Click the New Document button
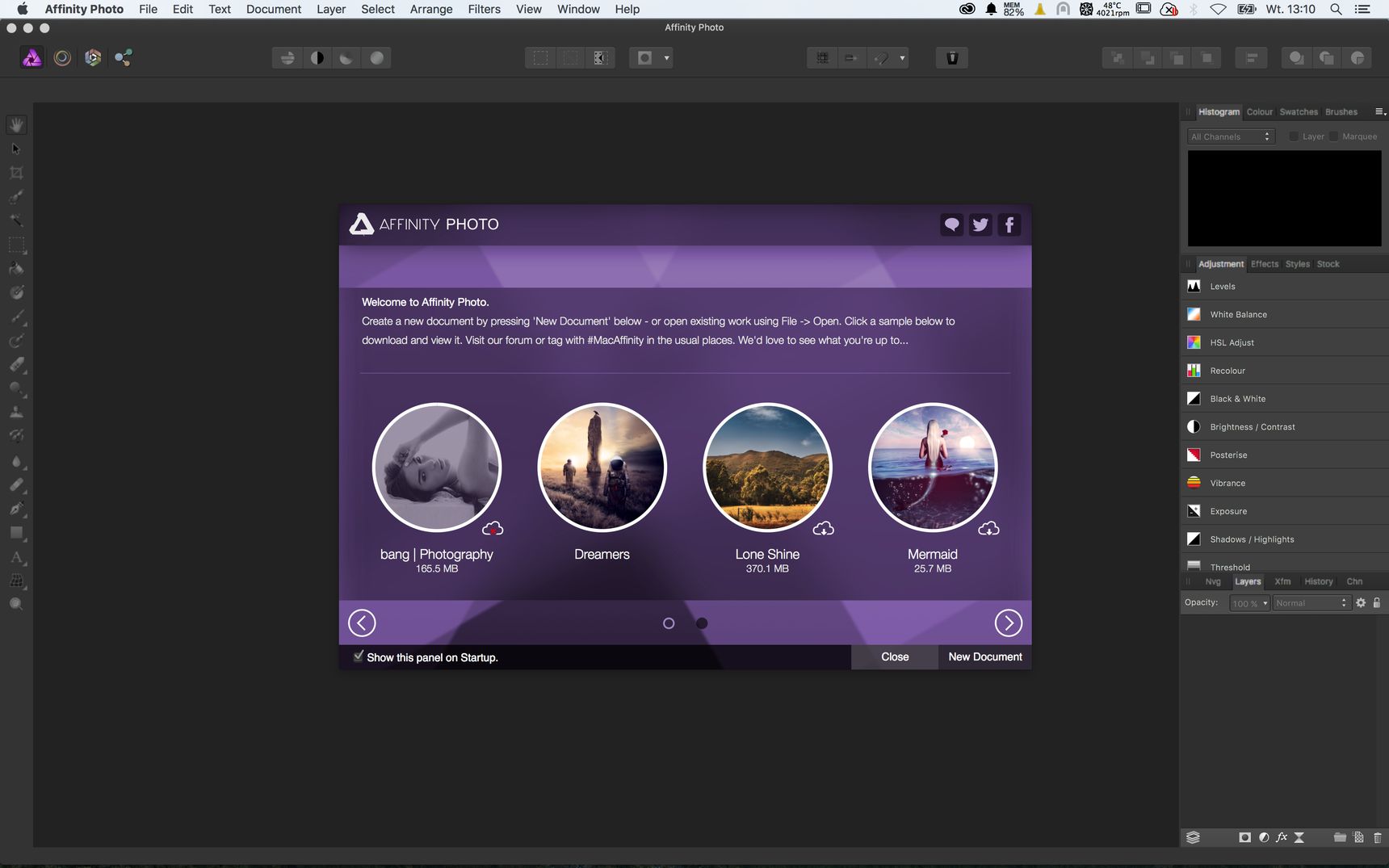Screen dimensions: 1389x868 point(985,657)
